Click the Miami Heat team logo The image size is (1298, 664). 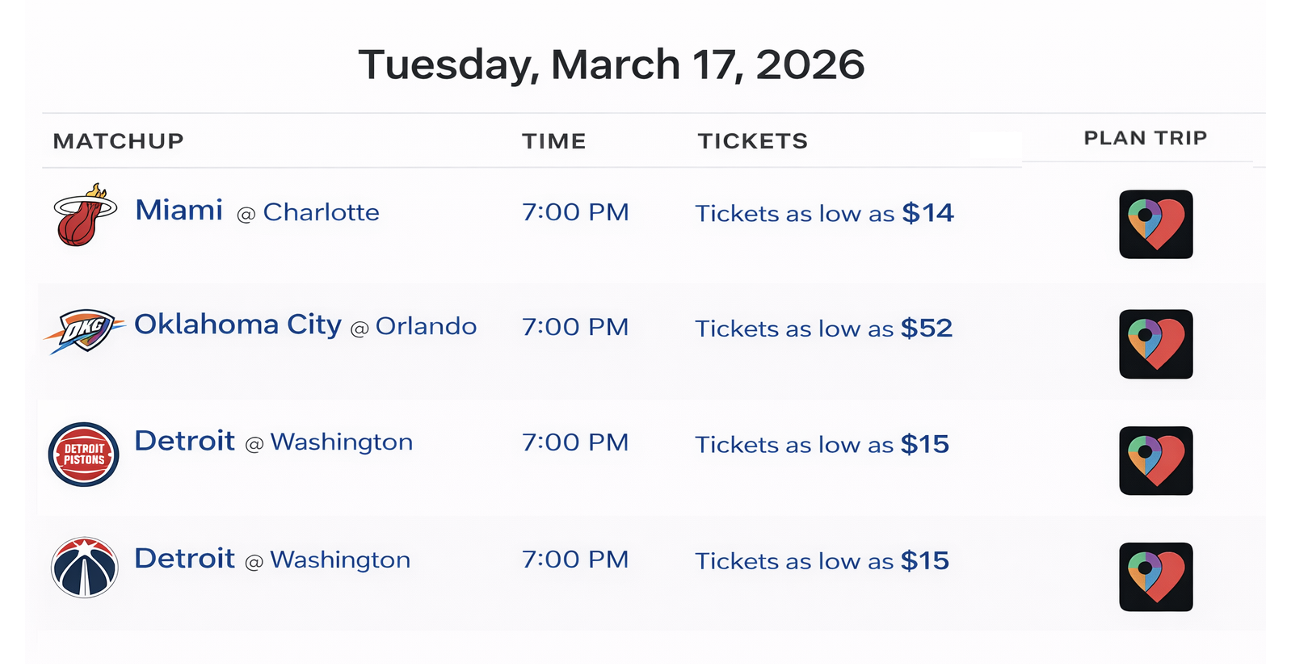pos(85,215)
